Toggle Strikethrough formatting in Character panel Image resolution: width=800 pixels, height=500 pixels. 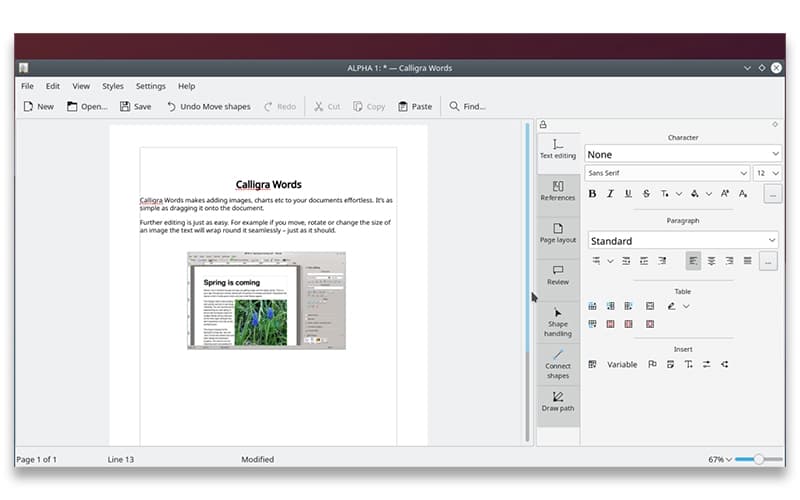(x=646, y=194)
